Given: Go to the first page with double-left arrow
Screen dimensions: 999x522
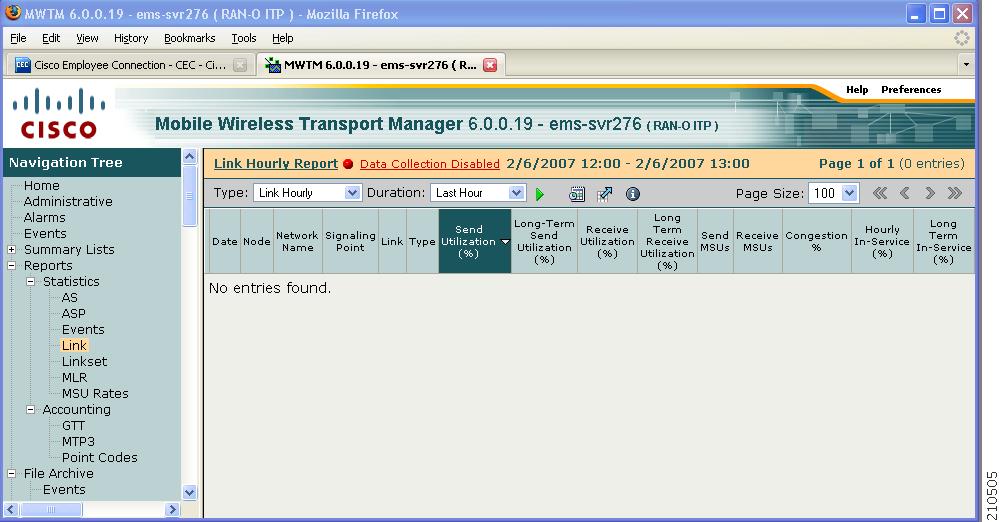Looking at the screenshot, I should tap(880, 193).
